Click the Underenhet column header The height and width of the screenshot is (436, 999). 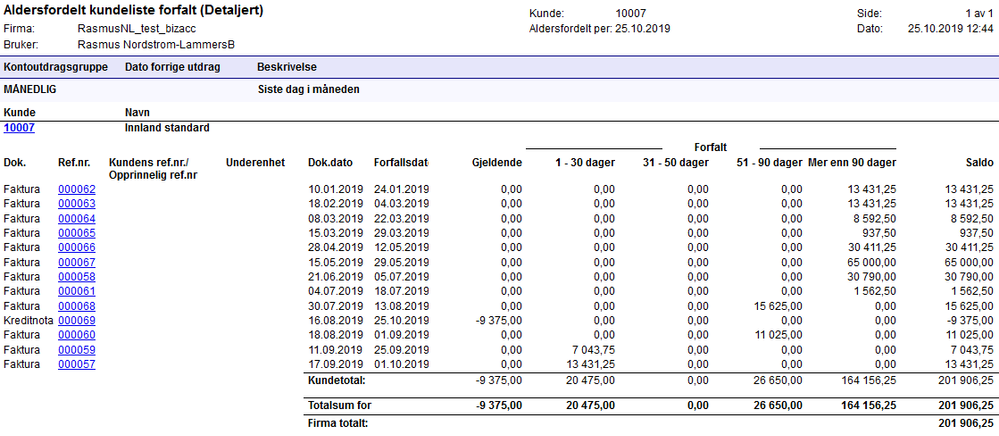[x=255, y=163]
